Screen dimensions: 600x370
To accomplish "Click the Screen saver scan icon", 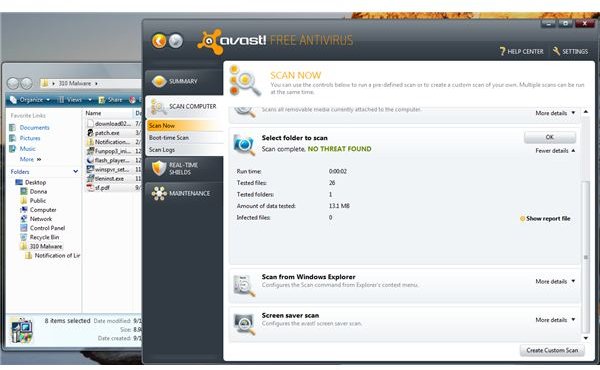I will 244,324.
